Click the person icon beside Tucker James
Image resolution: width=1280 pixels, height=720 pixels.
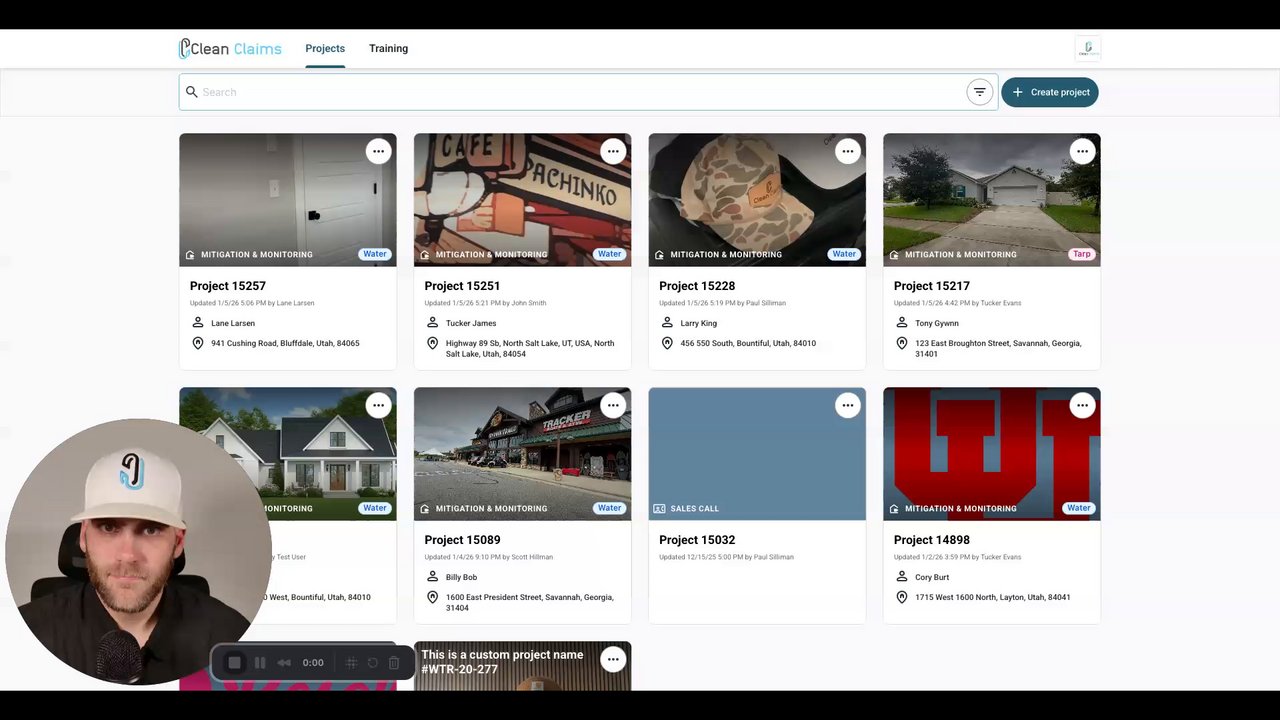[x=433, y=323]
